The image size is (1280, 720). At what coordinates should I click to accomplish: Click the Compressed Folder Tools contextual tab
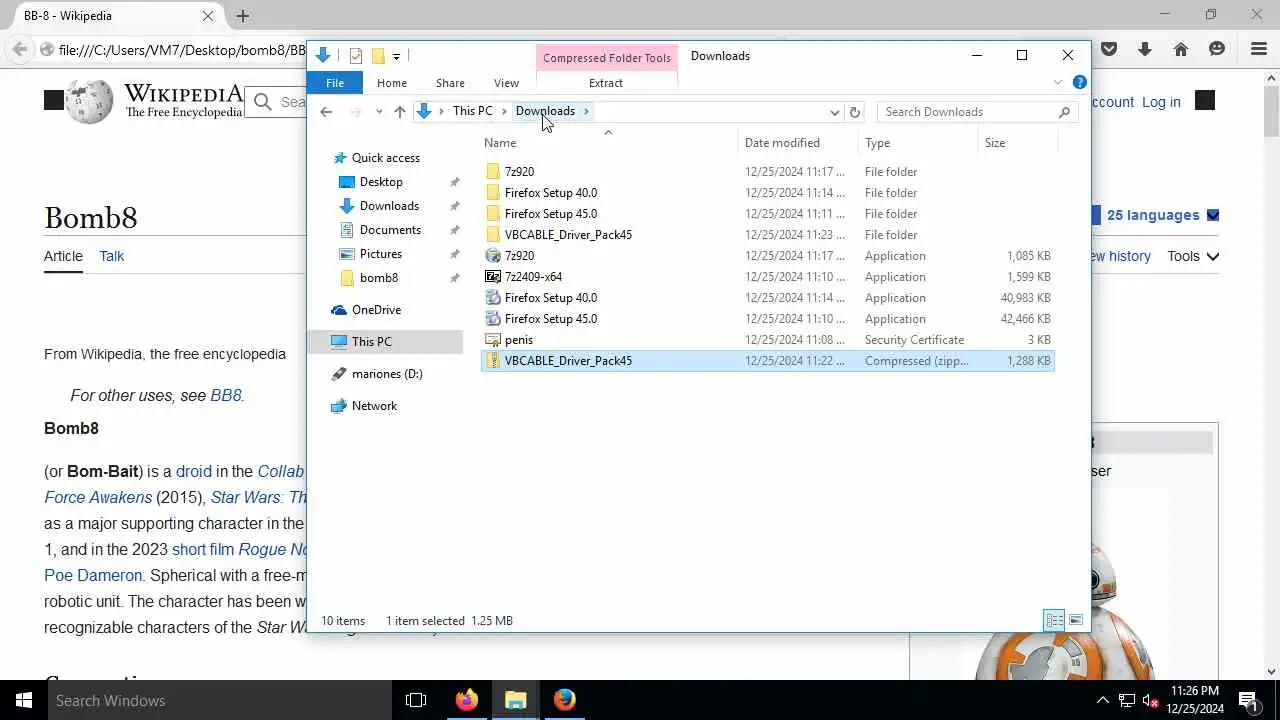click(607, 58)
